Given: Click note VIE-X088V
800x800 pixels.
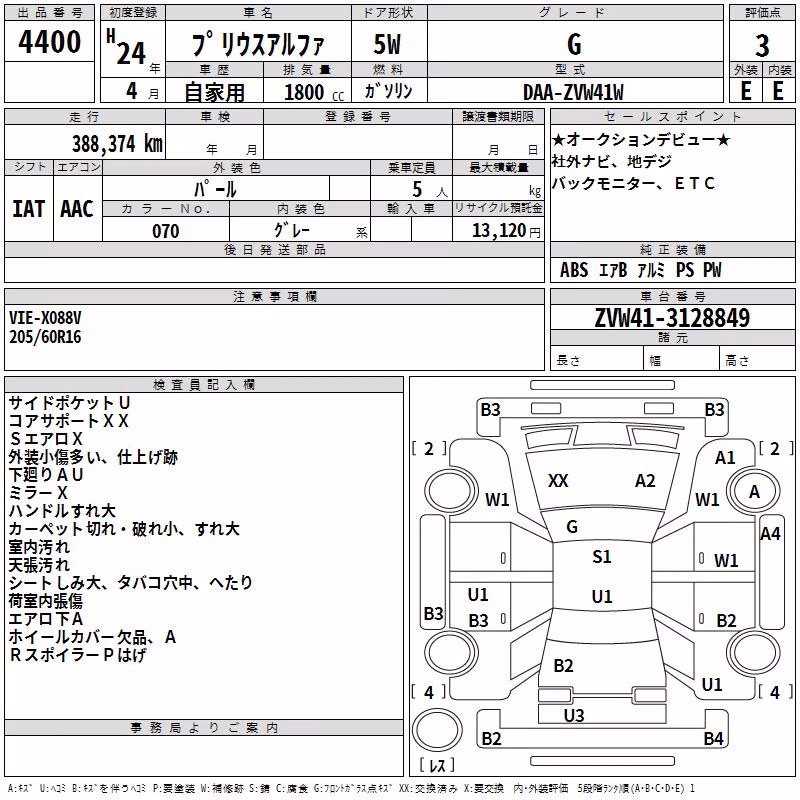Looking at the screenshot, I should click(x=45, y=318).
